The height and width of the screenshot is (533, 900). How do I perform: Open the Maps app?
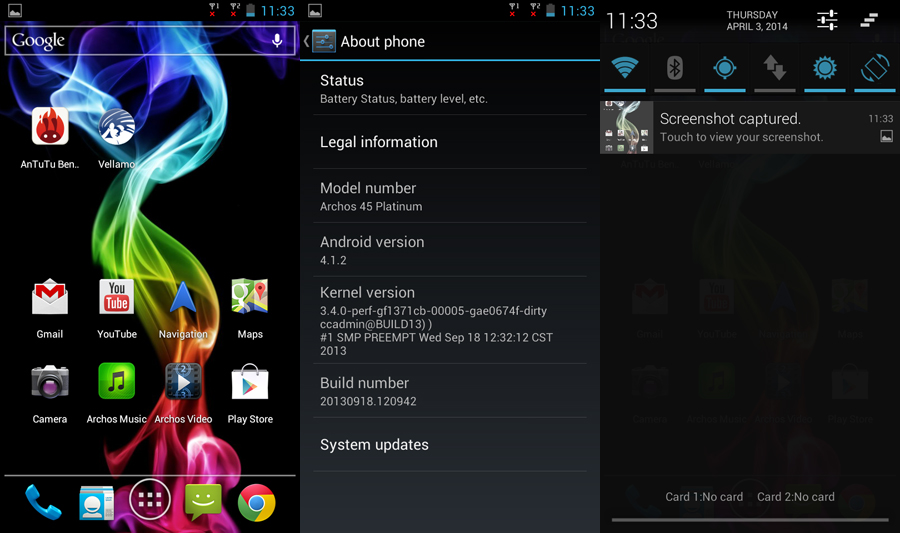[x=250, y=297]
